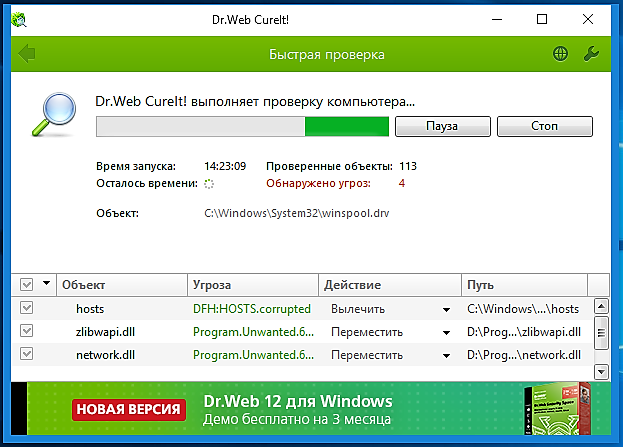Click the threat list scrollbar thumb
This screenshot has width=623, height=447.
coord(601,333)
